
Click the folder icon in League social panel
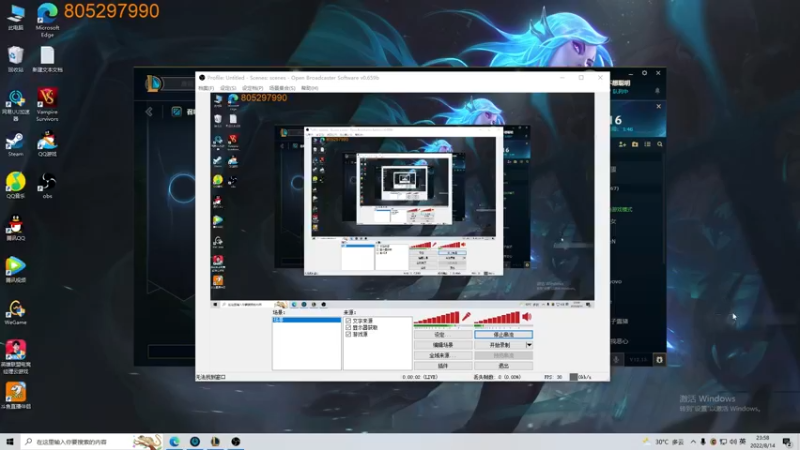(635, 144)
